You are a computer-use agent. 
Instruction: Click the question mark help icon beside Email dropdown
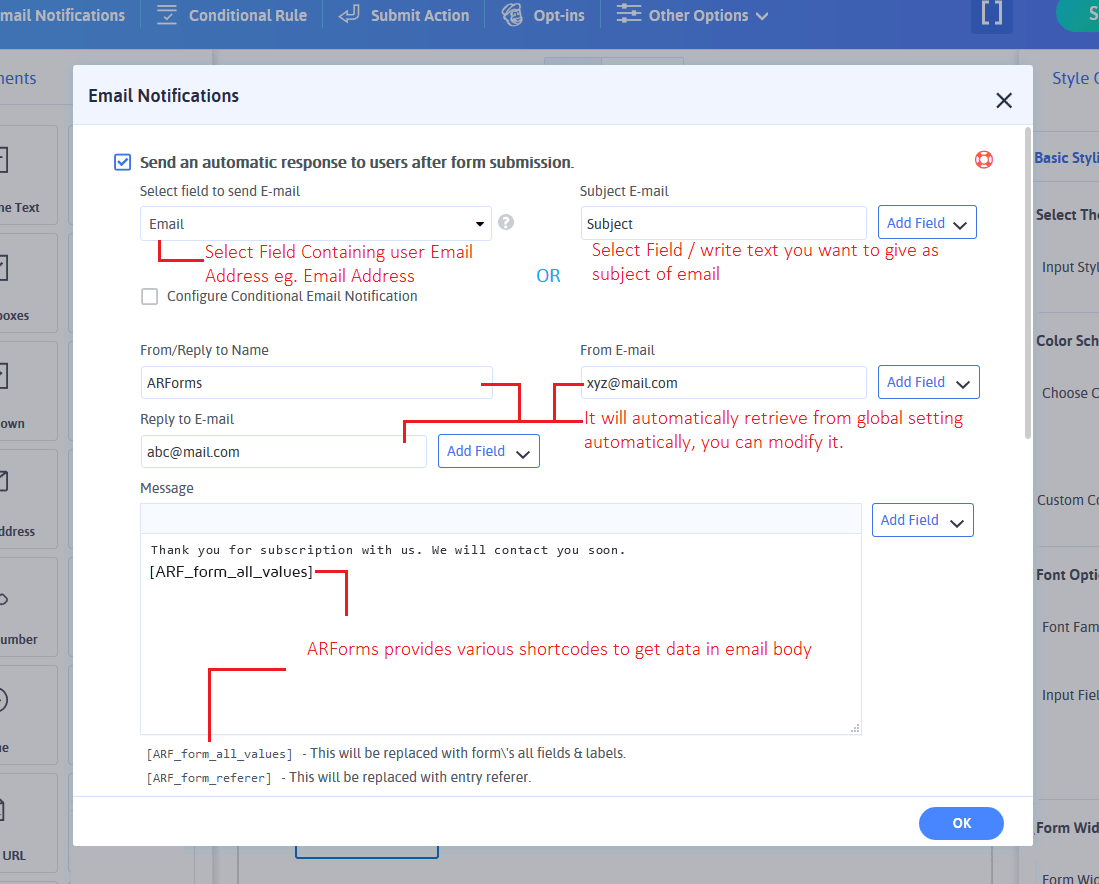(506, 223)
